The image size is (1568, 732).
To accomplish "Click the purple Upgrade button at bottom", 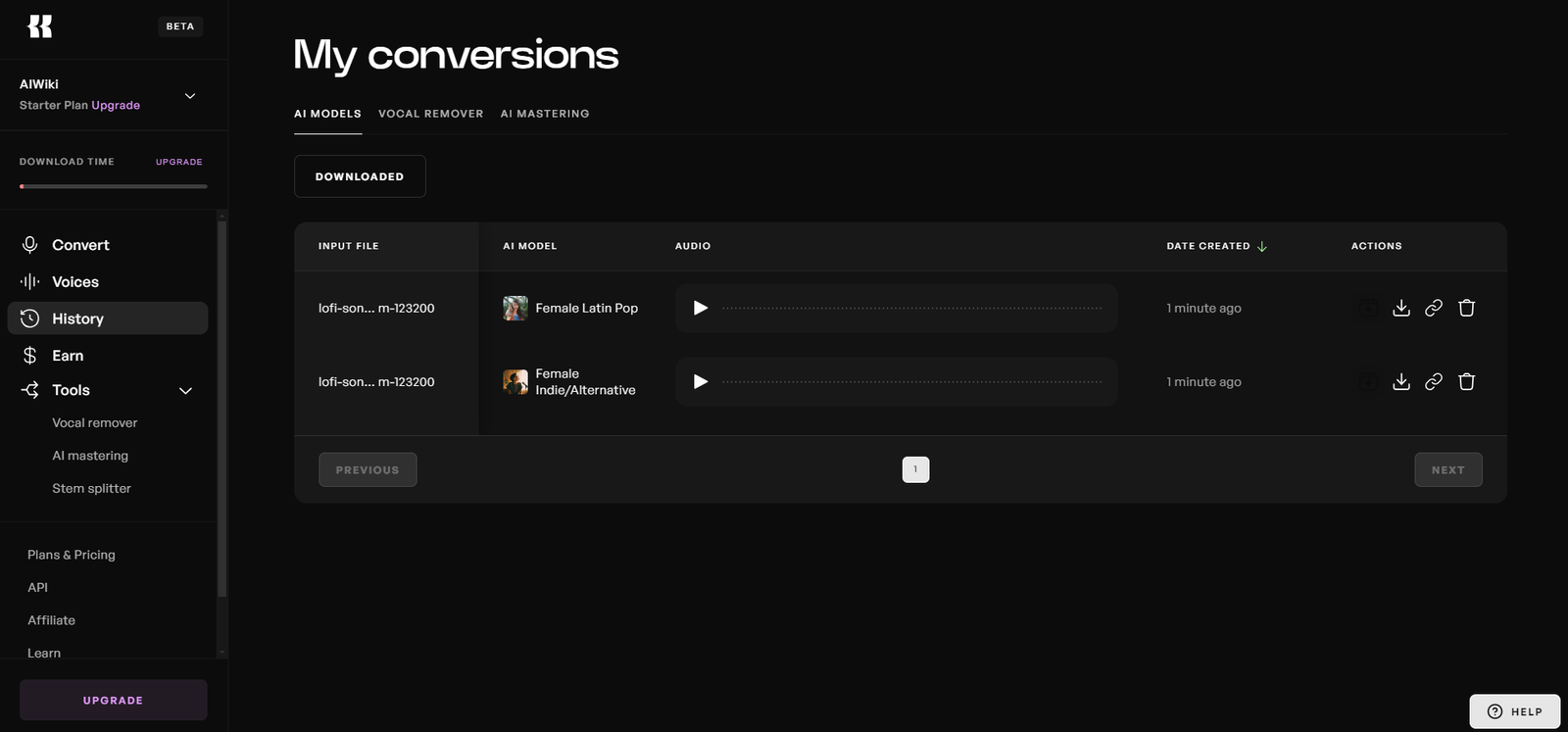I will [x=113, y=700].
